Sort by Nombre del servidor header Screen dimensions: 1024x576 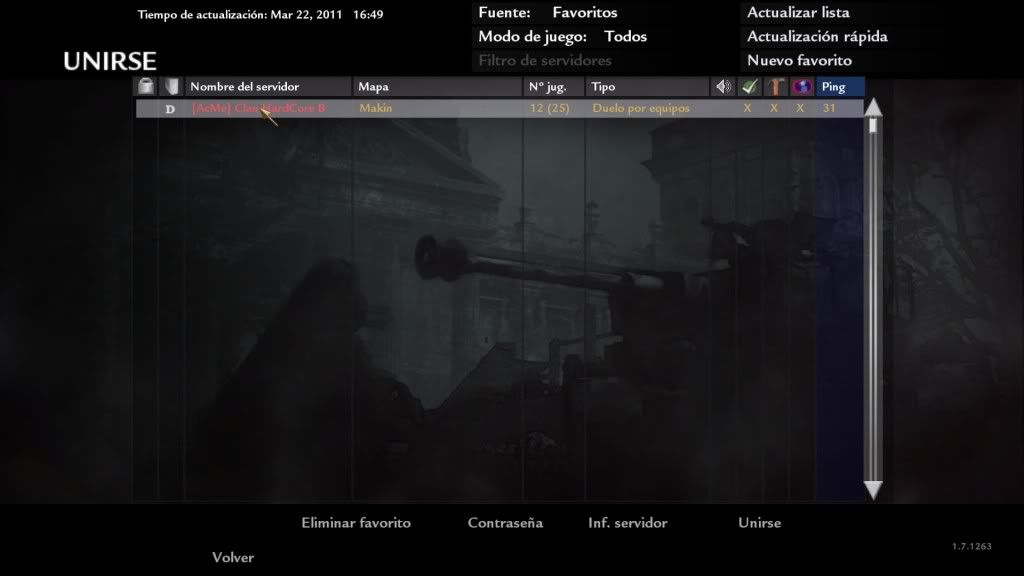[x=268, y=86]
